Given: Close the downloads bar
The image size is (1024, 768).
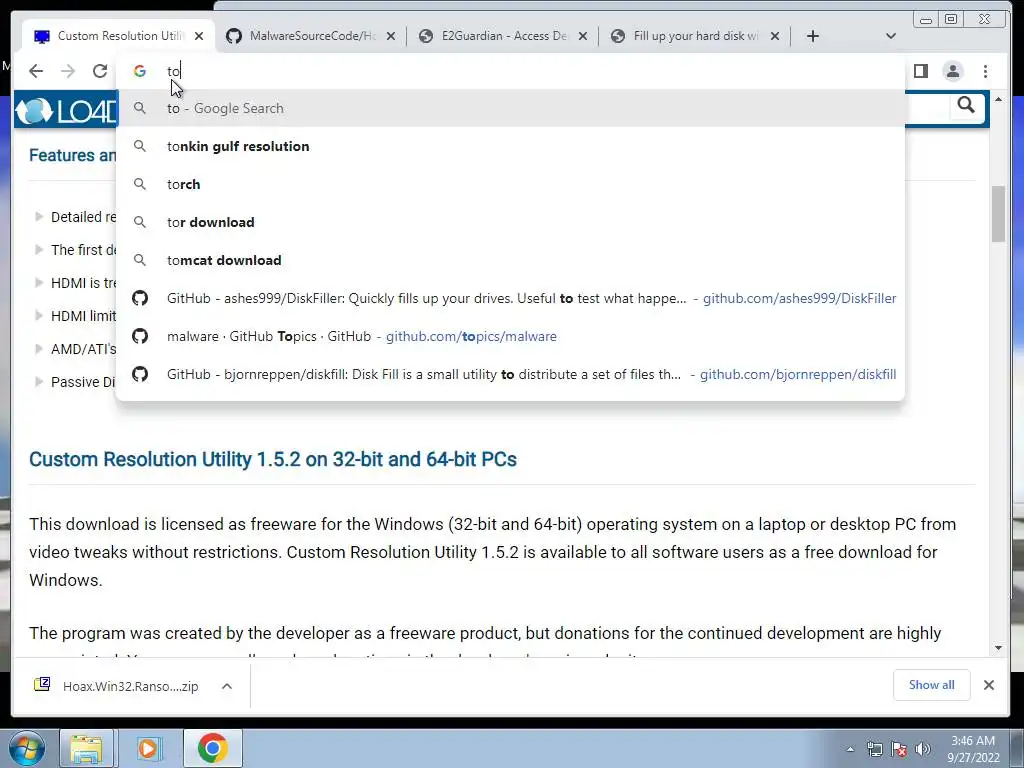Looking at the screenshot, I should tap(989, 685).
